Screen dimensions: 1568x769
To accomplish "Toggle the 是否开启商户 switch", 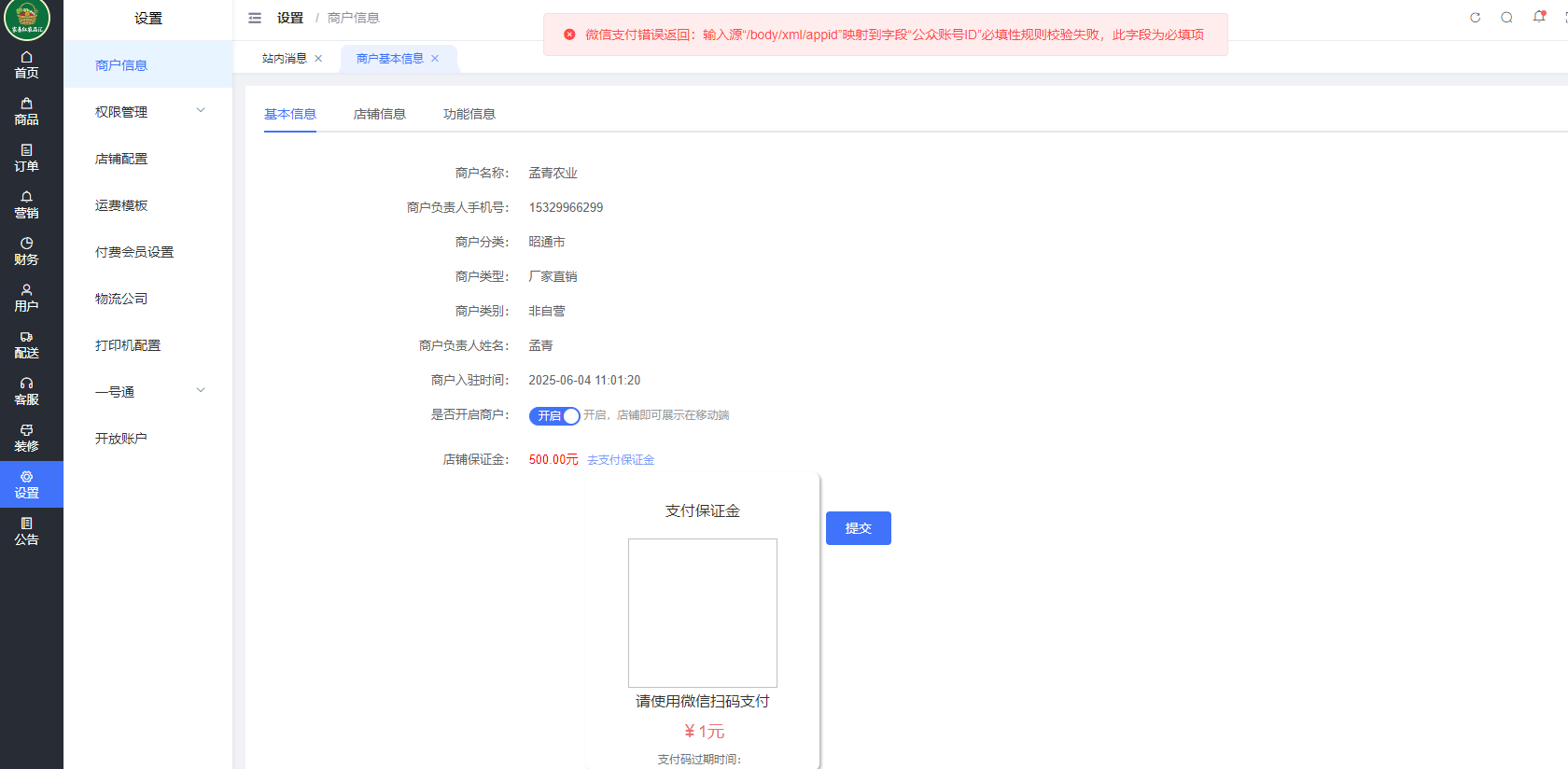I will coord(554,416).
